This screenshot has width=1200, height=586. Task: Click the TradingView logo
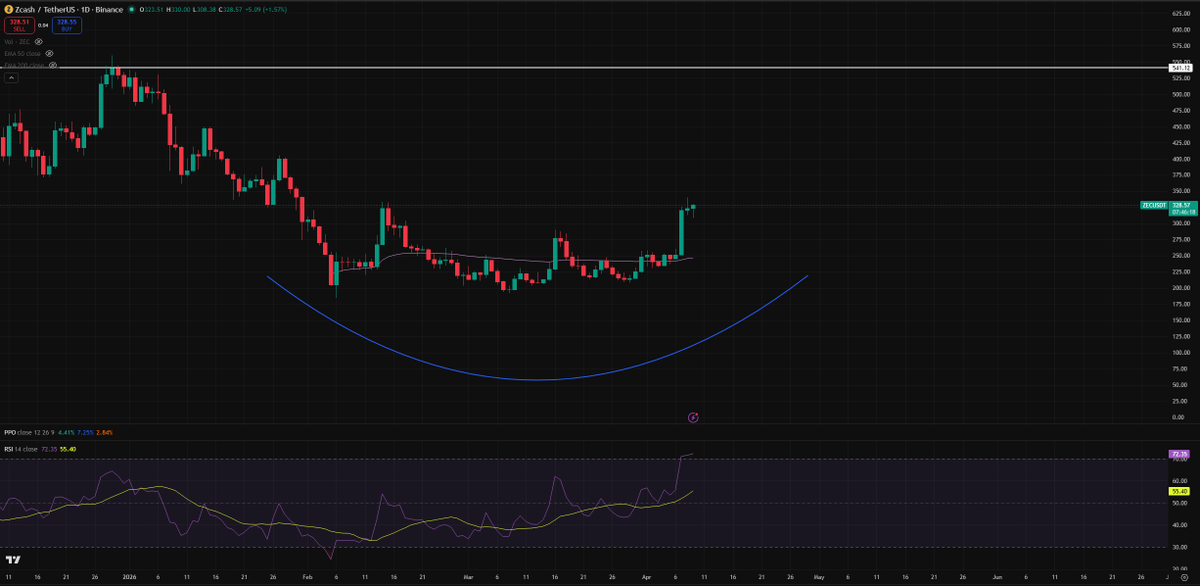[15, 560]
